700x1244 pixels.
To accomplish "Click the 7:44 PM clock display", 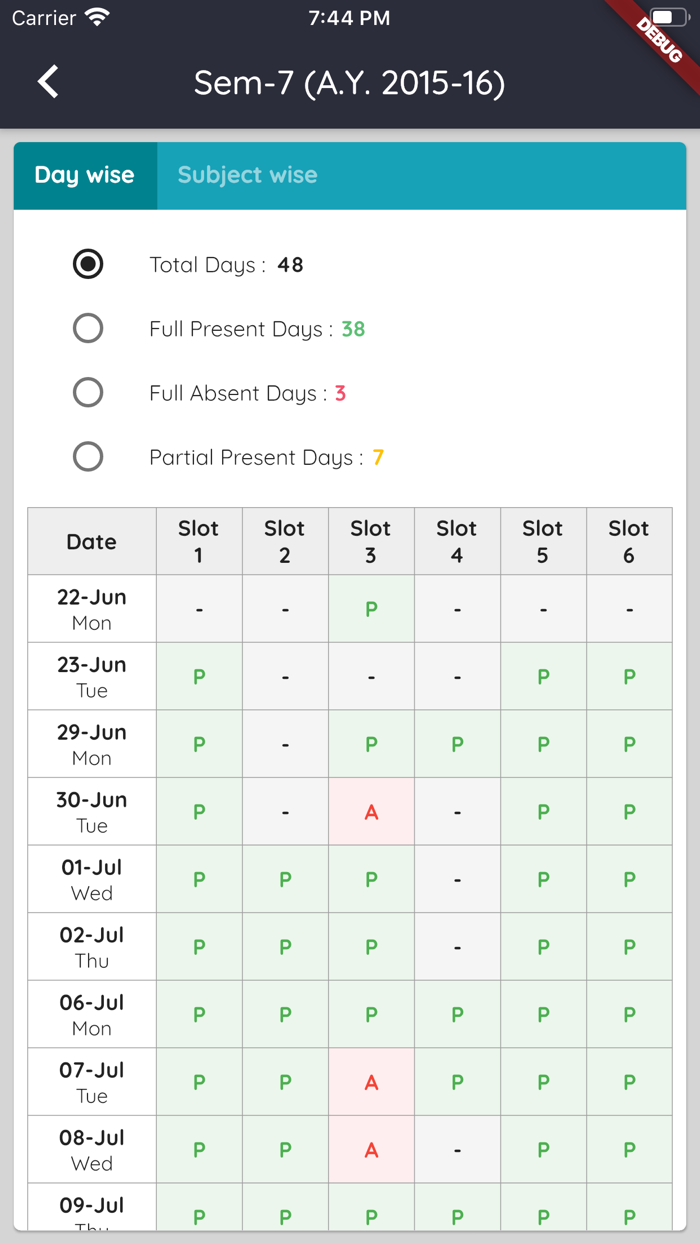I will click(x=349, y=17).
